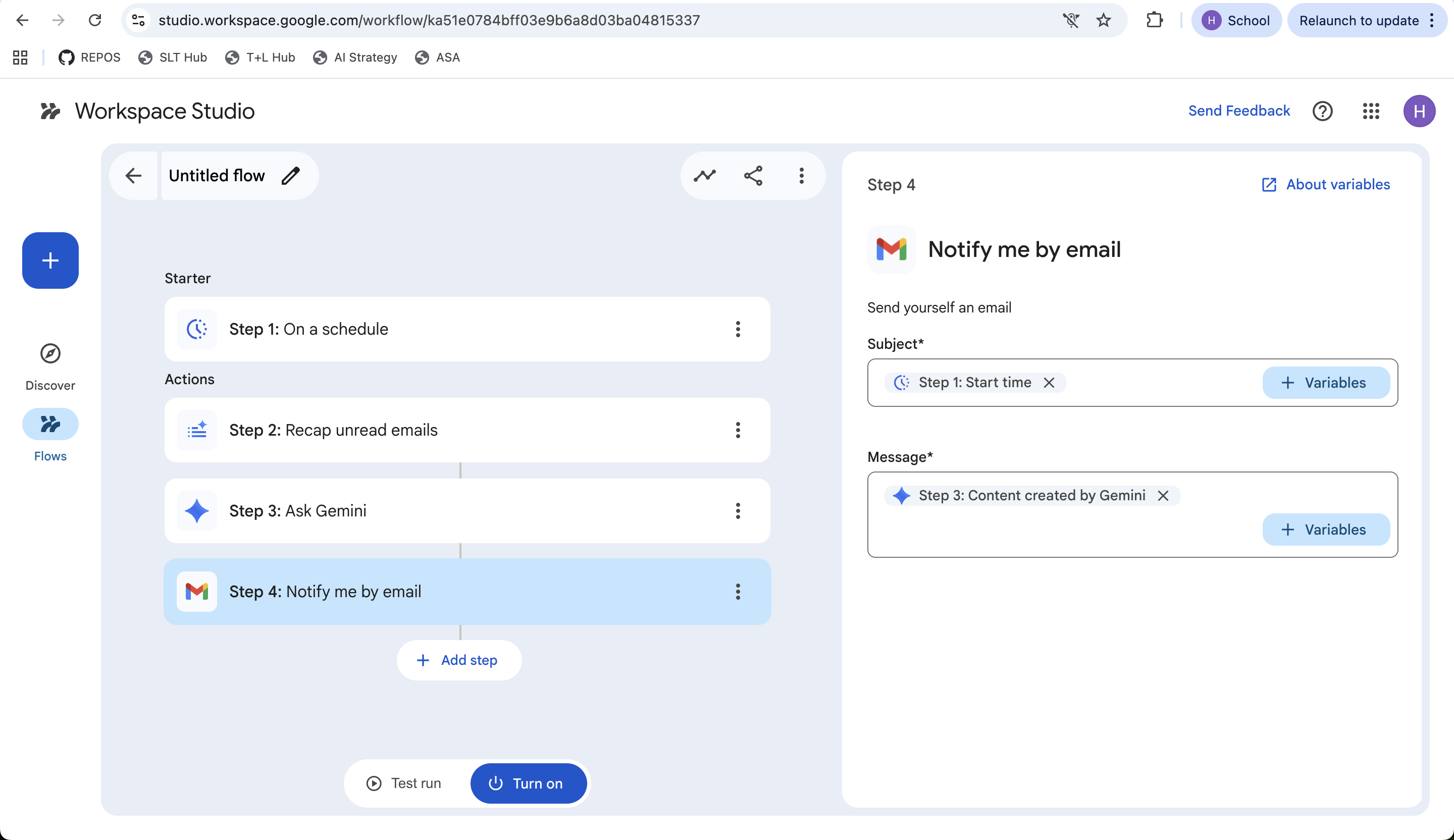Open the SLT Hub bookmark

coord(173,58)
